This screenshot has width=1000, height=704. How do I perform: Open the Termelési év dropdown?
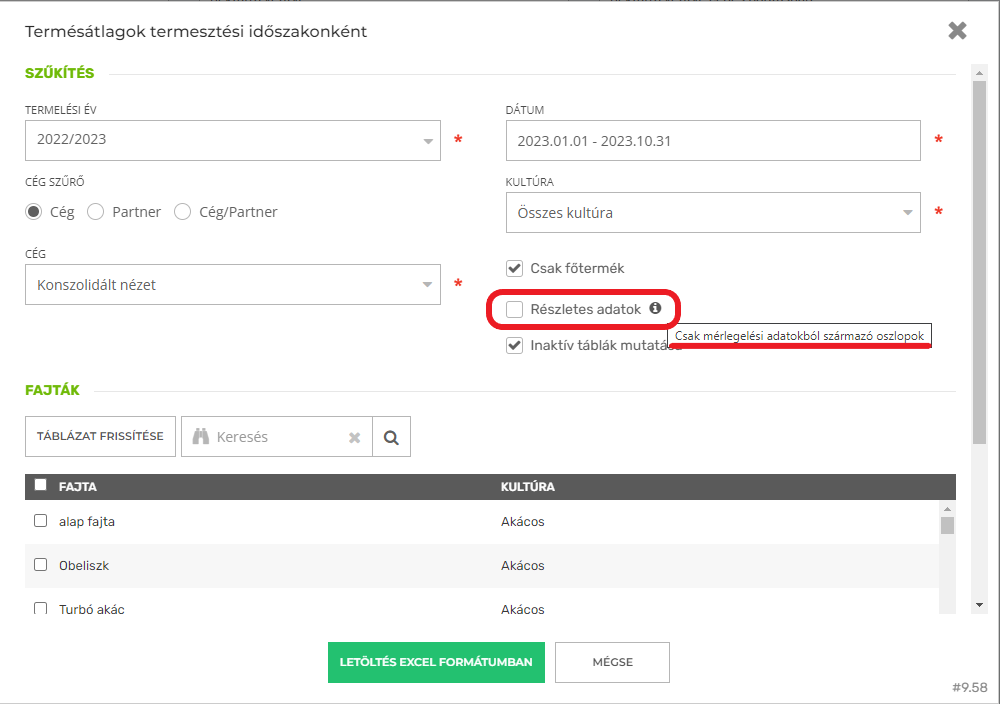[232, 141]
